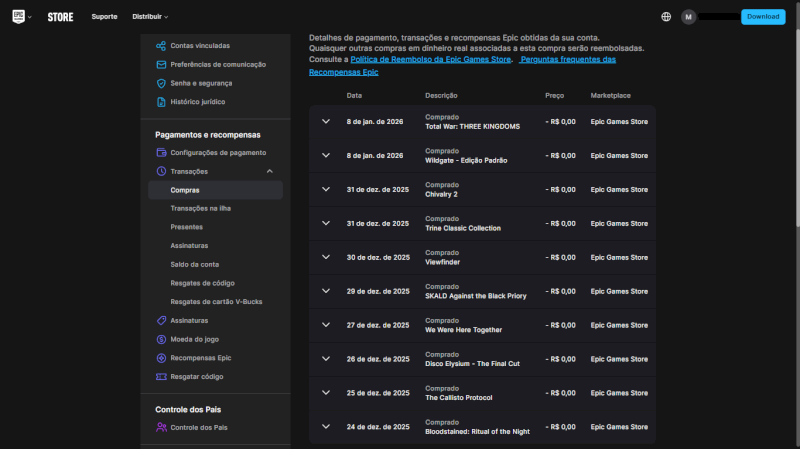Select Transações na ilha submenu item
The image size is (800, 449).
201,208
